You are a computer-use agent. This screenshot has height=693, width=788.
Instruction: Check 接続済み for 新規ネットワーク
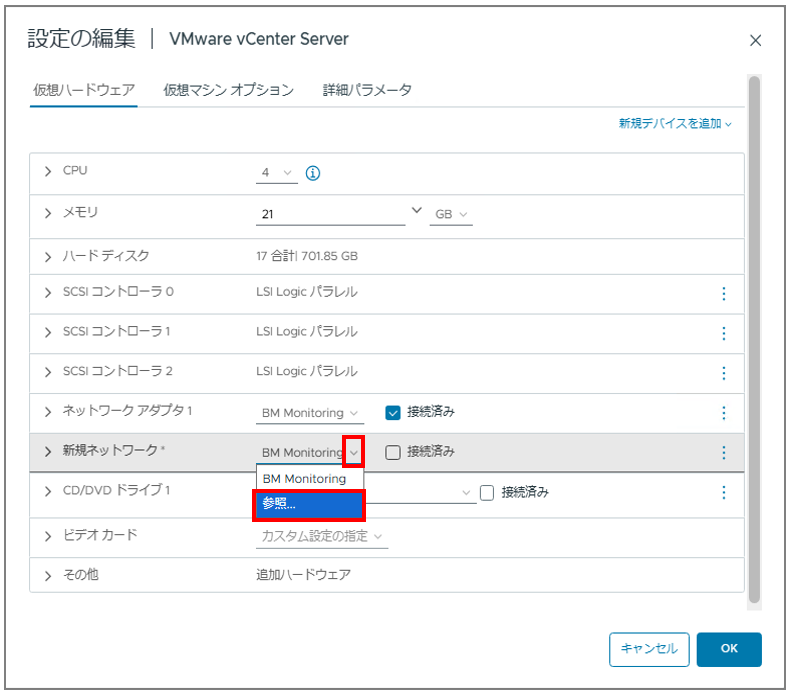click(x=392, y=452)
